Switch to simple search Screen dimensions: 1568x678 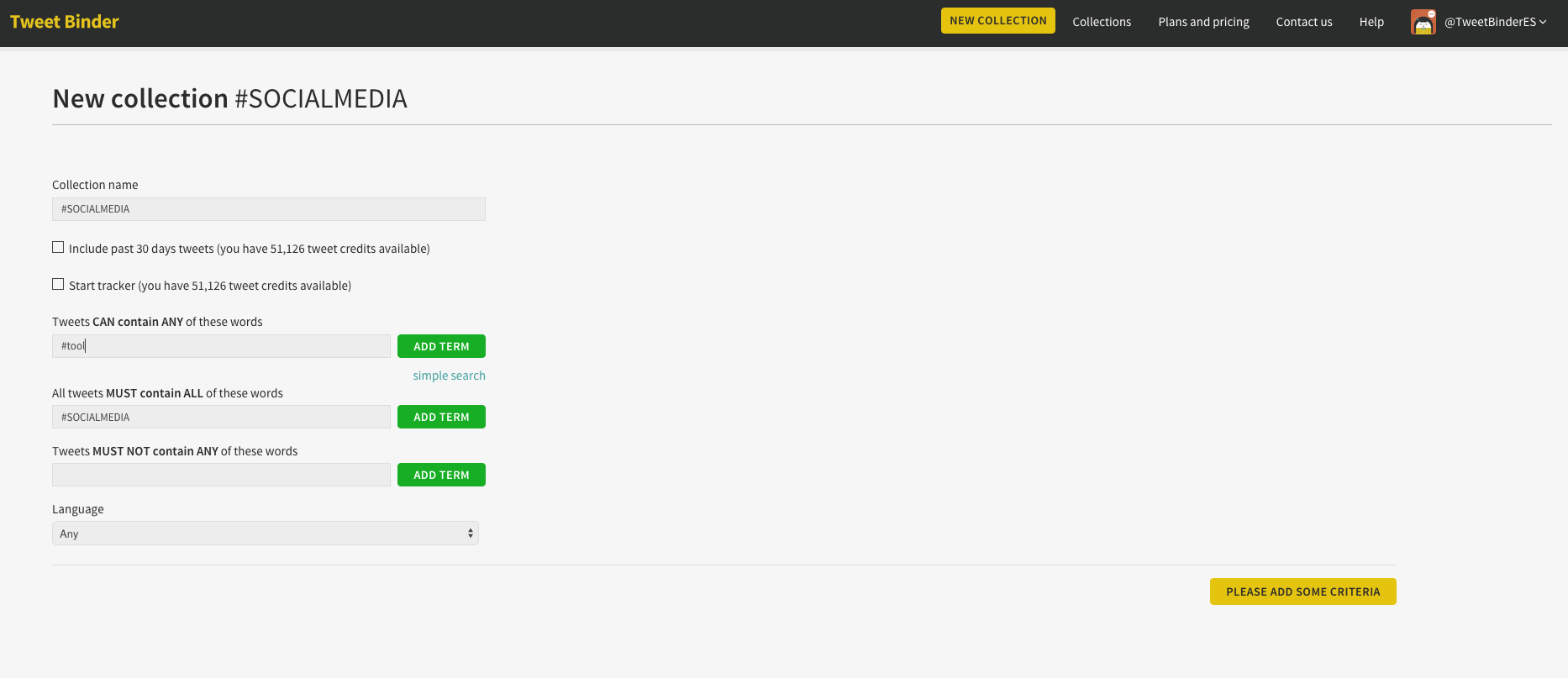(x=449, y=376)
